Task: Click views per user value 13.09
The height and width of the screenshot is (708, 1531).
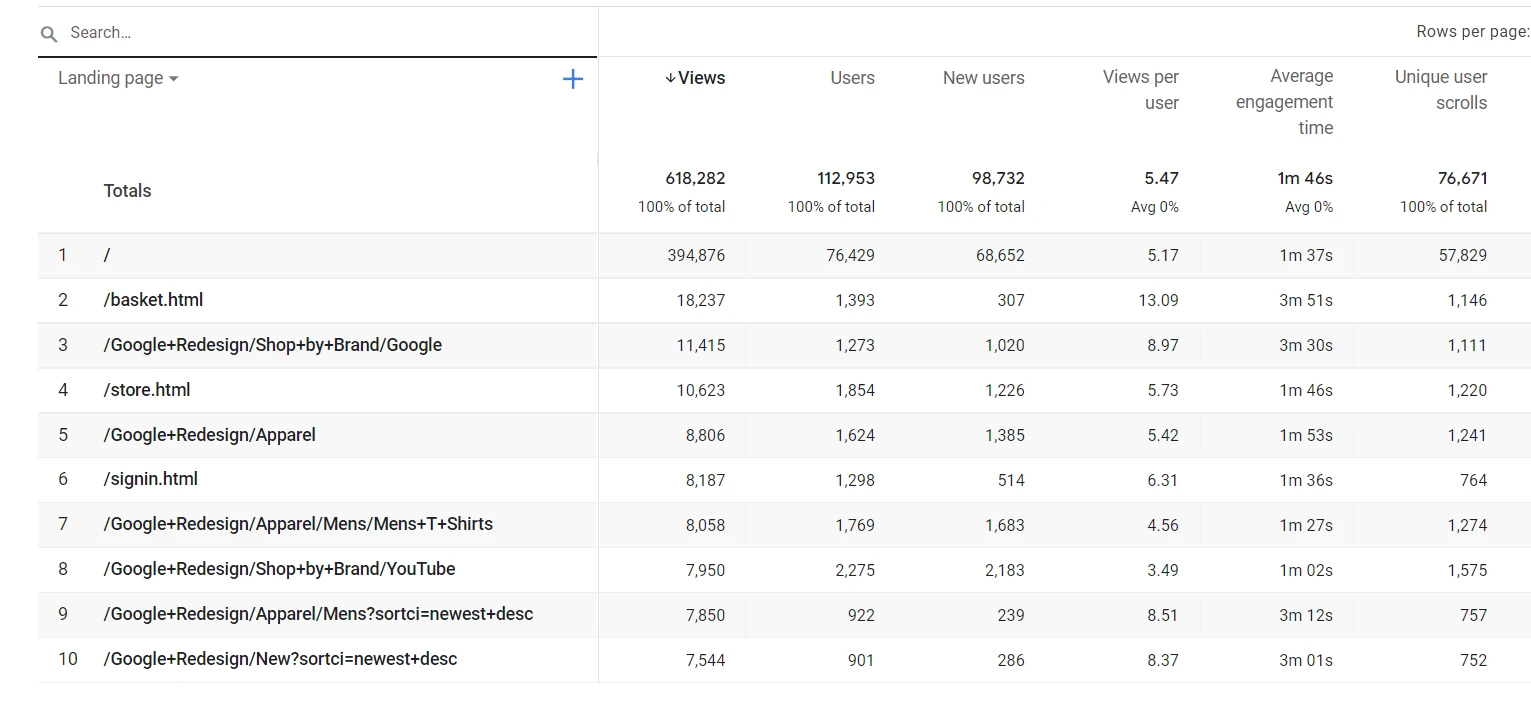Action: tap(1158, 301)
